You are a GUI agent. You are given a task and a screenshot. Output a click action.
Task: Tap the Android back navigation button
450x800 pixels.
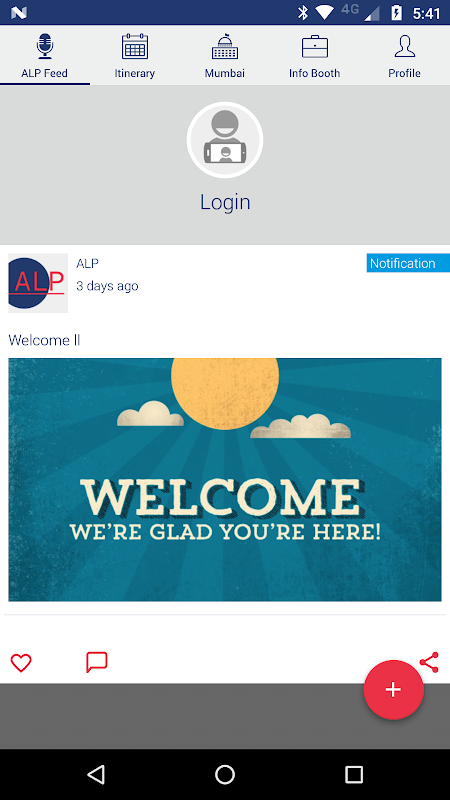click(x=96, y=774)
